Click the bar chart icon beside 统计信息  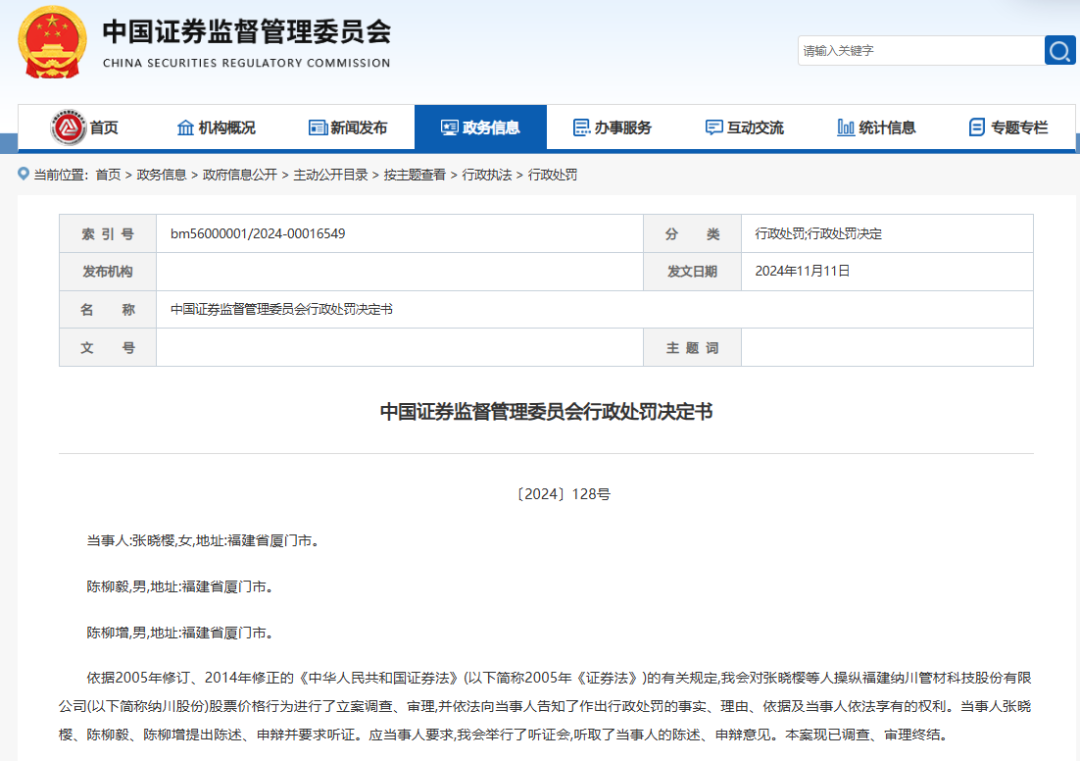point(846,128)
